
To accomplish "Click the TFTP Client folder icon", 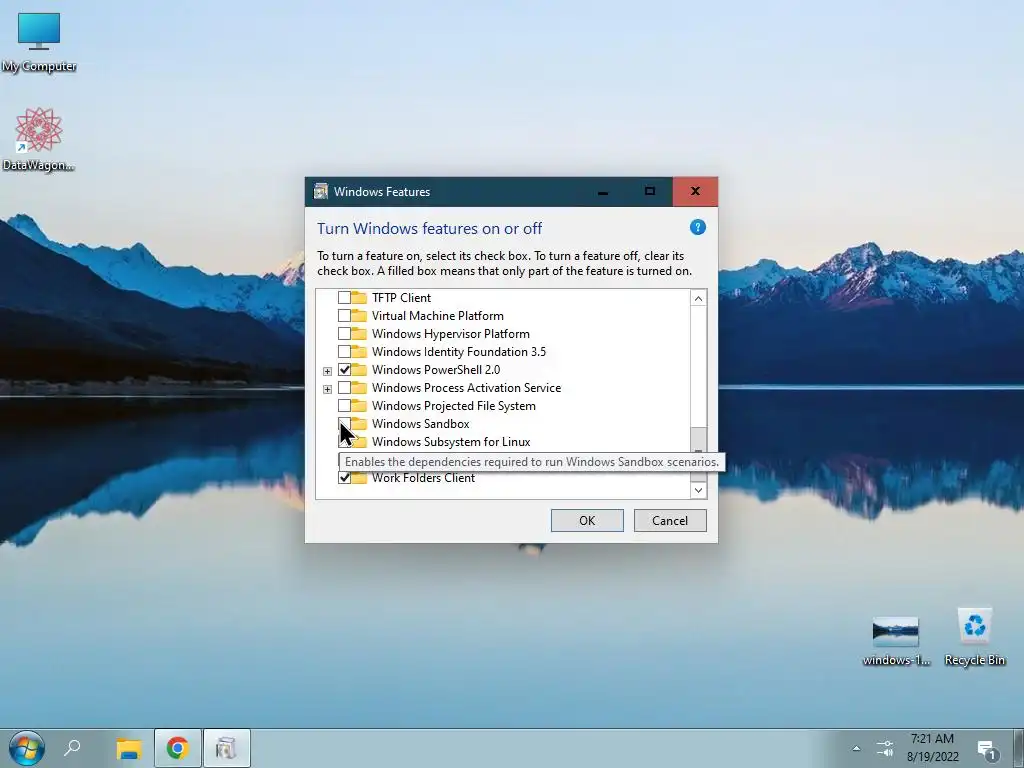I will click(359, 298).
